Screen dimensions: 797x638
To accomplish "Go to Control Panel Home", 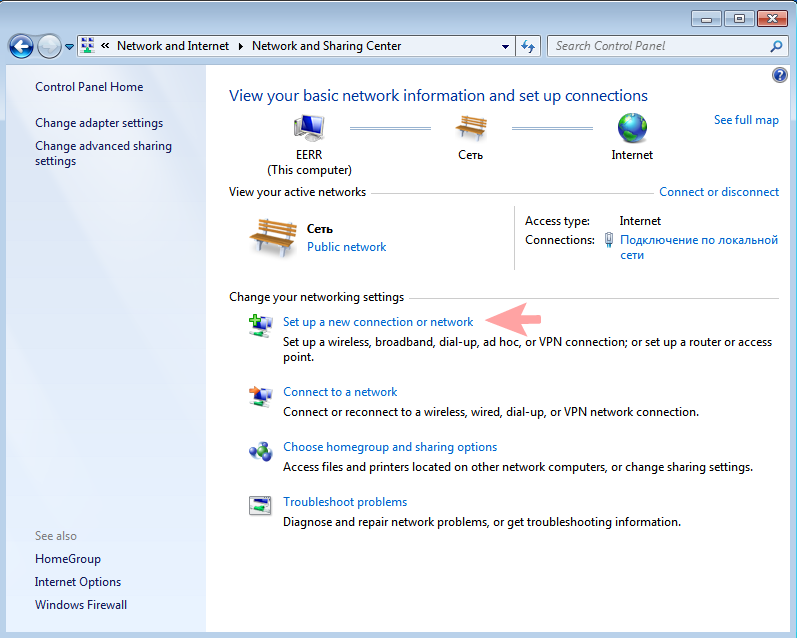I will click(x=89, y=87).
